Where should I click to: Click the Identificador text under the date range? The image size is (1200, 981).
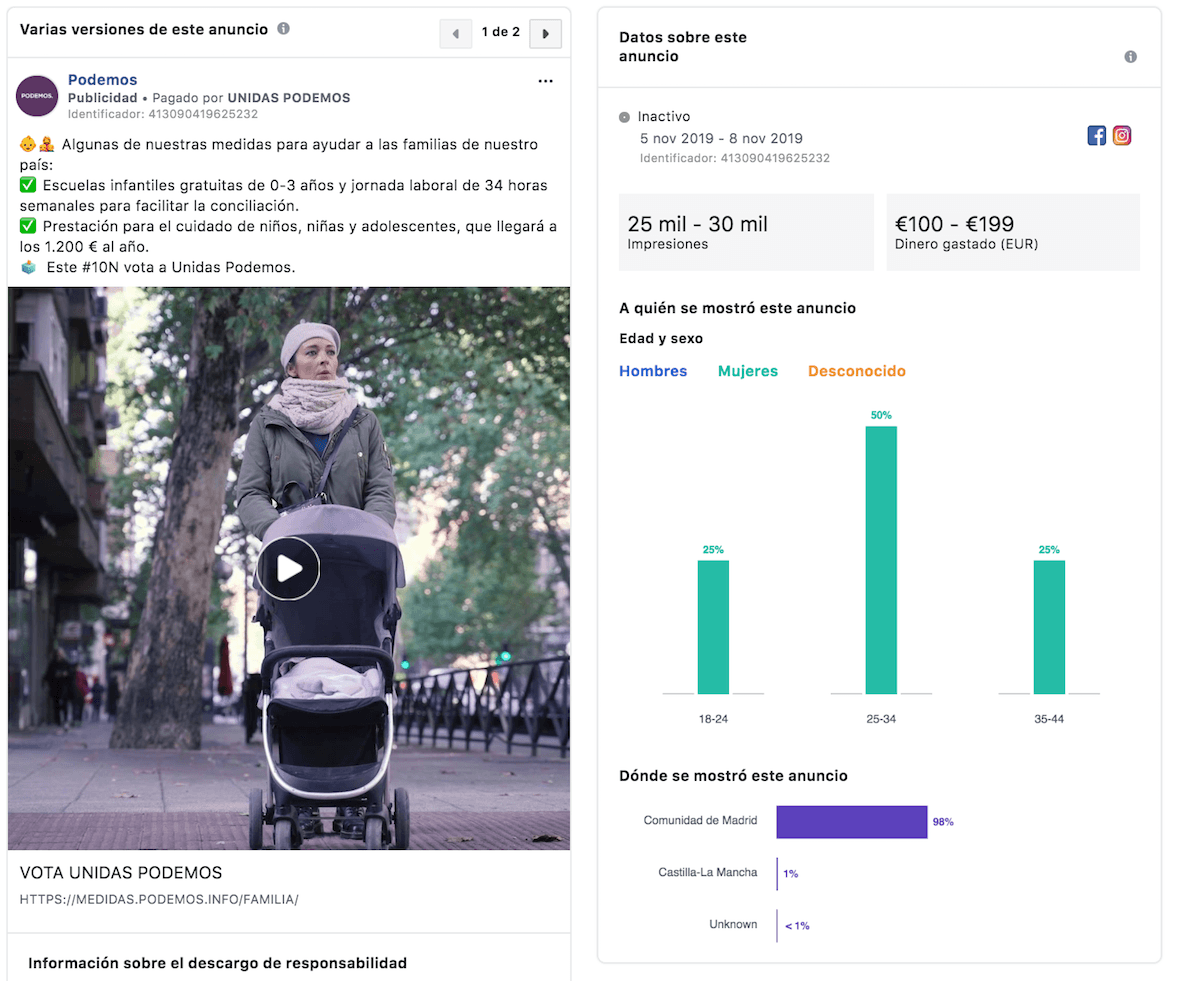(735, 158)
